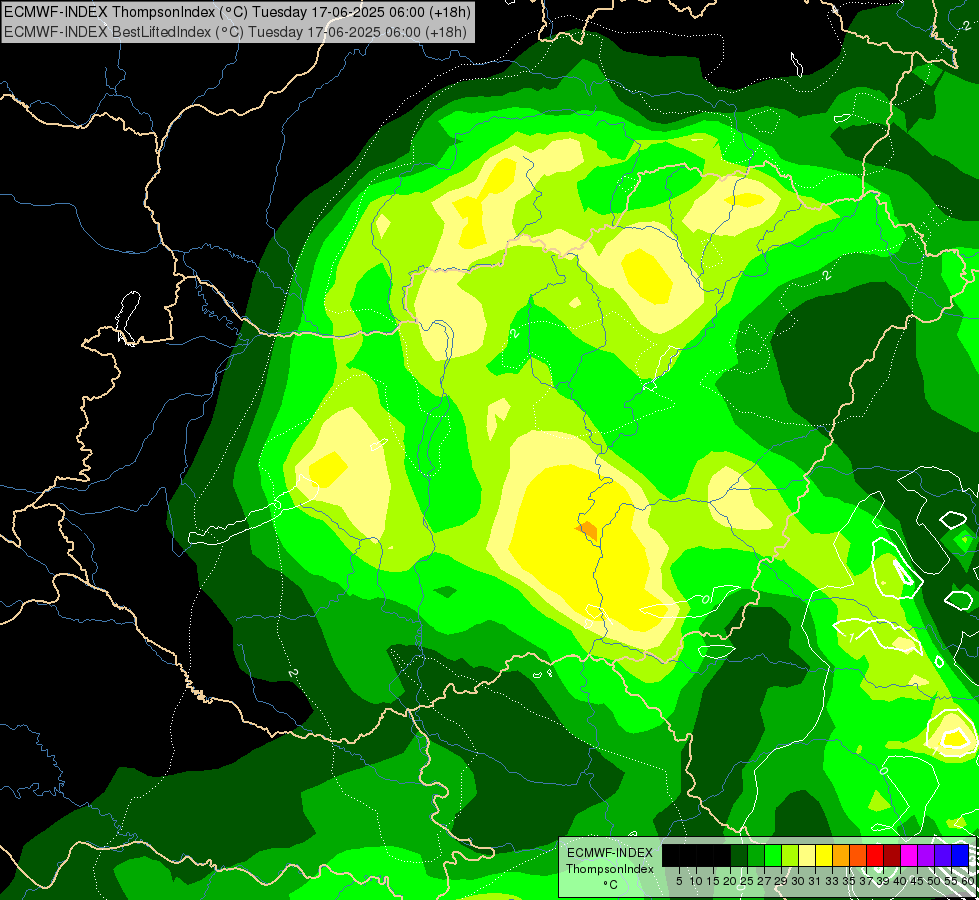Select the red 37–39 legend swatch

pyautogui.click(x=875, y=855)
